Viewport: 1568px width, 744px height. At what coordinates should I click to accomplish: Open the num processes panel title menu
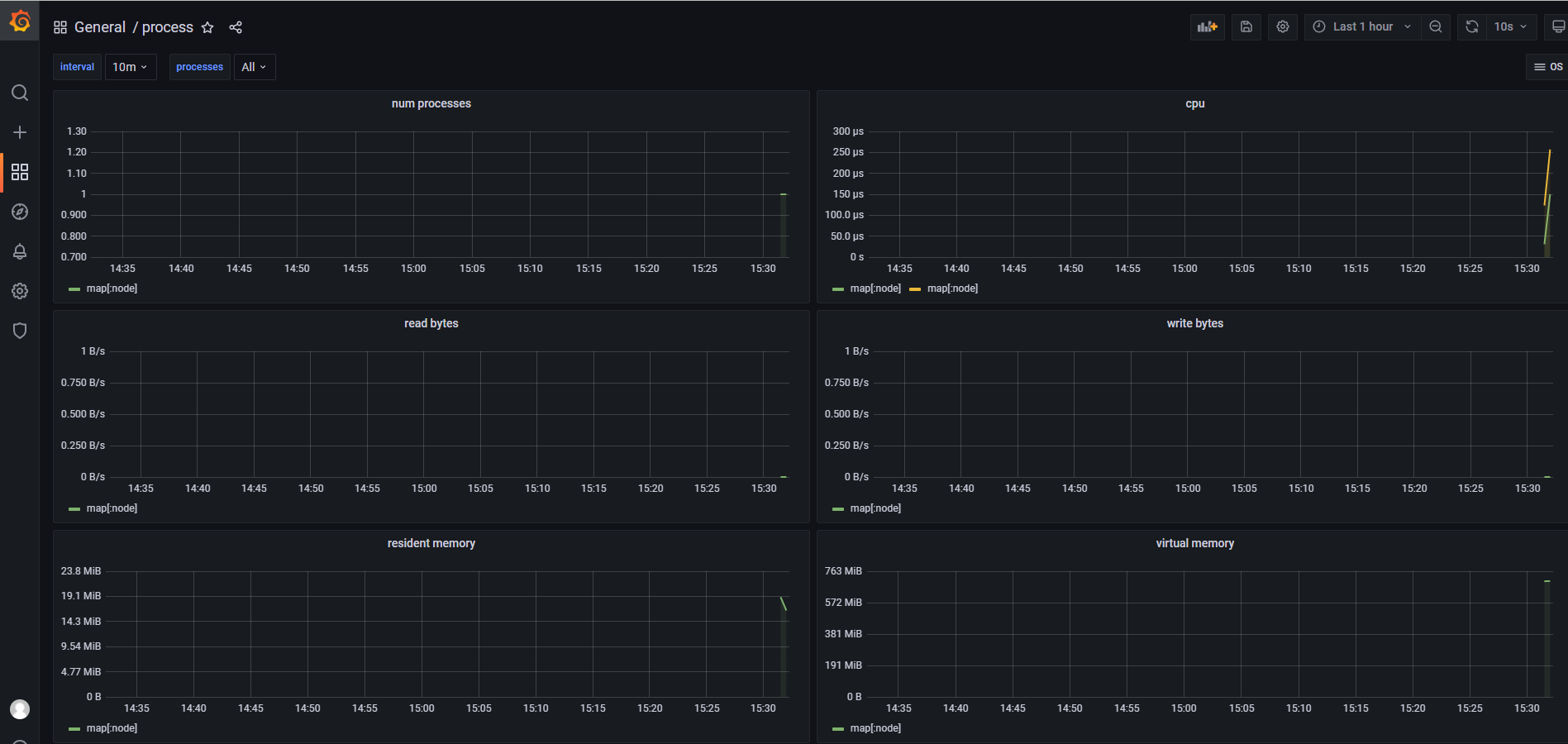click(x=431, y=103)
